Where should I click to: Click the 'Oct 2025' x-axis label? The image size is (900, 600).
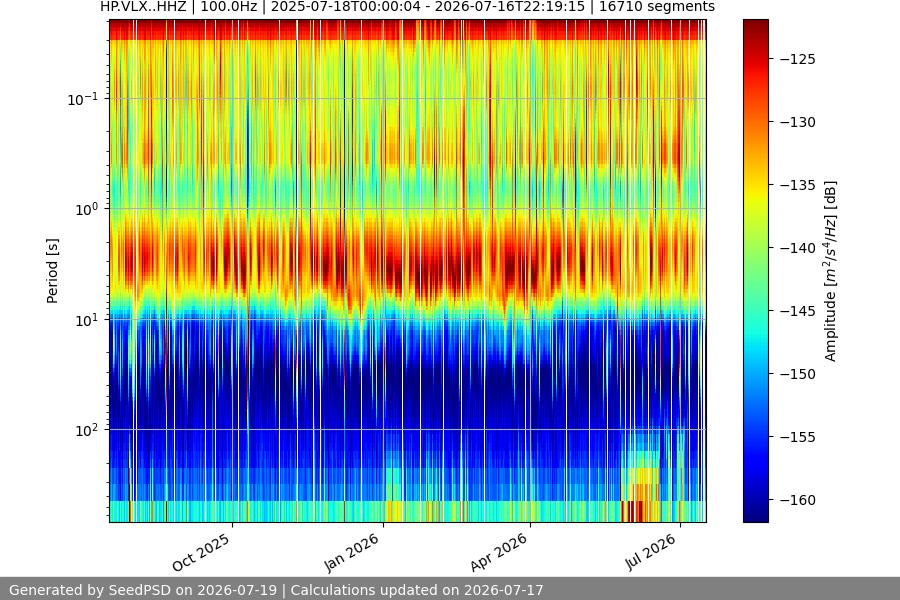tap(201, 552)
